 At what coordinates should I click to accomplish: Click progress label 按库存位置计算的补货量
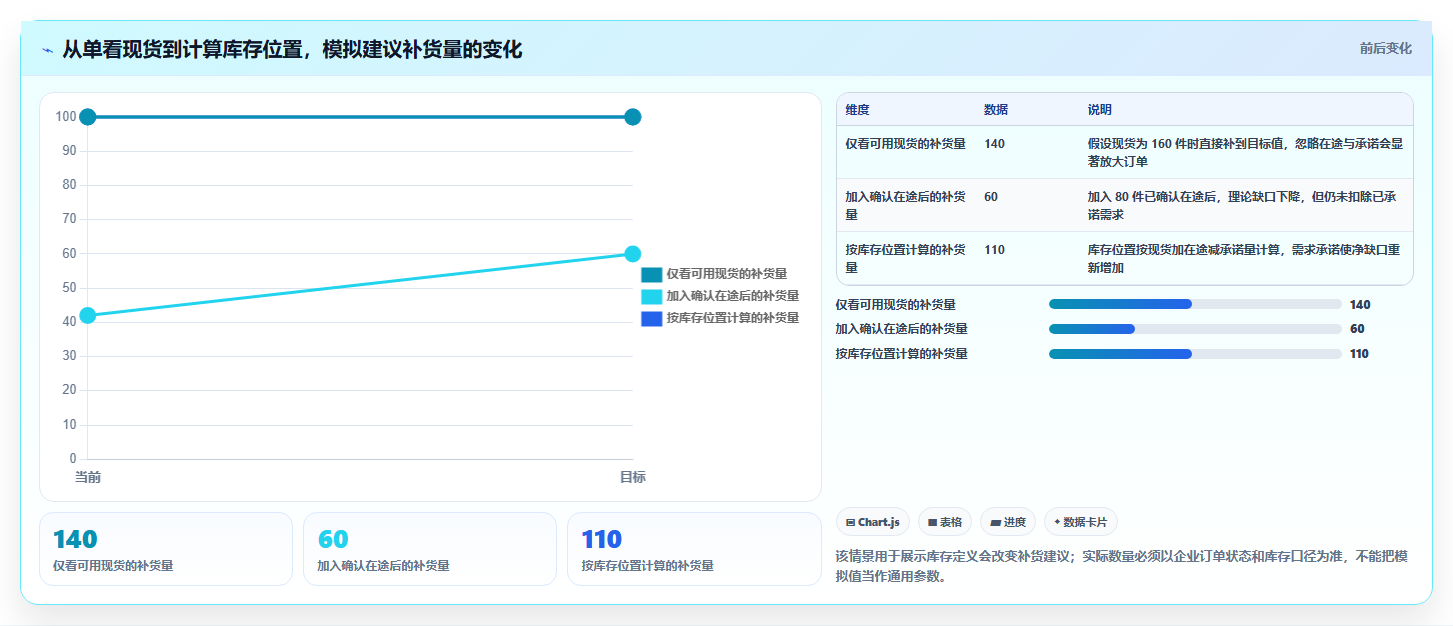coord(901,354)
